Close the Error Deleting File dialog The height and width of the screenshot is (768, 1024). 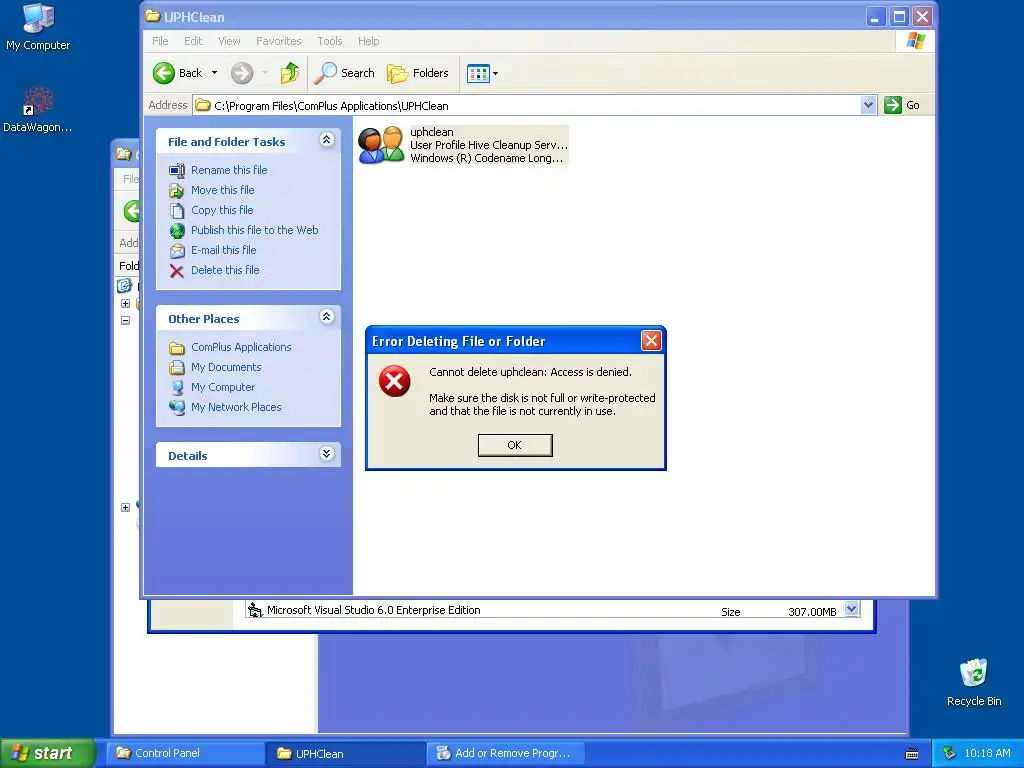651,340
